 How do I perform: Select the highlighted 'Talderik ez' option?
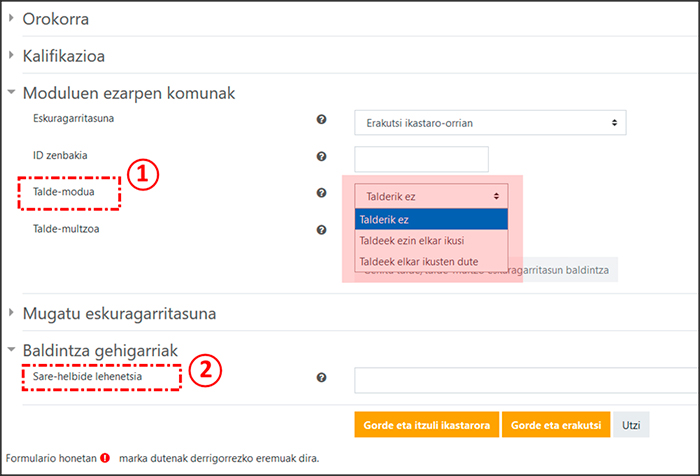432,219
